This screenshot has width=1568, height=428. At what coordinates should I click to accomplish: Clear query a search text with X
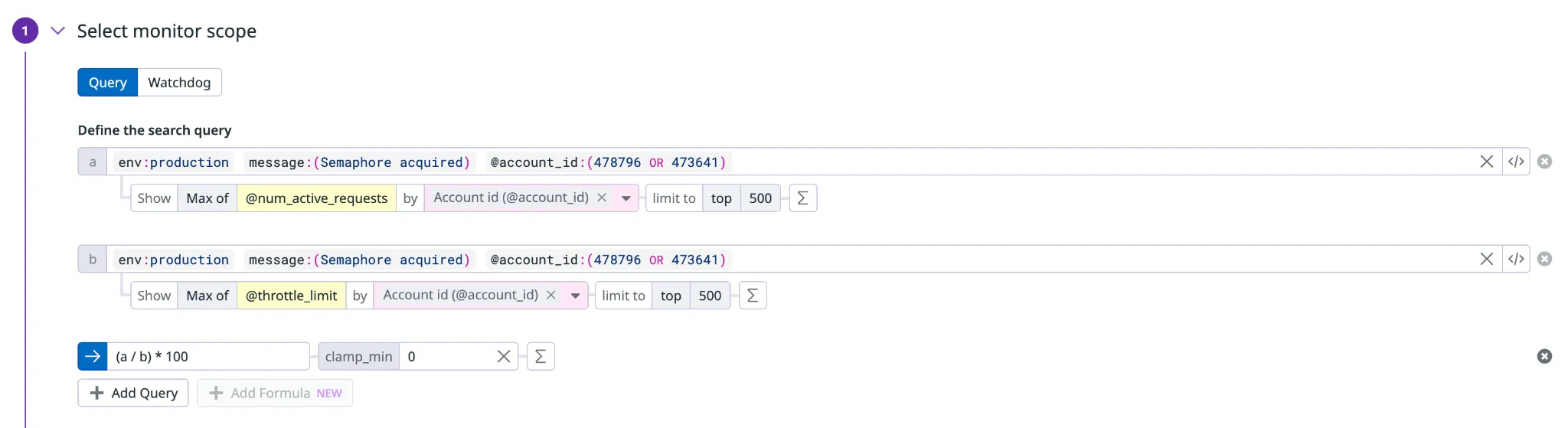(1486, 162)
